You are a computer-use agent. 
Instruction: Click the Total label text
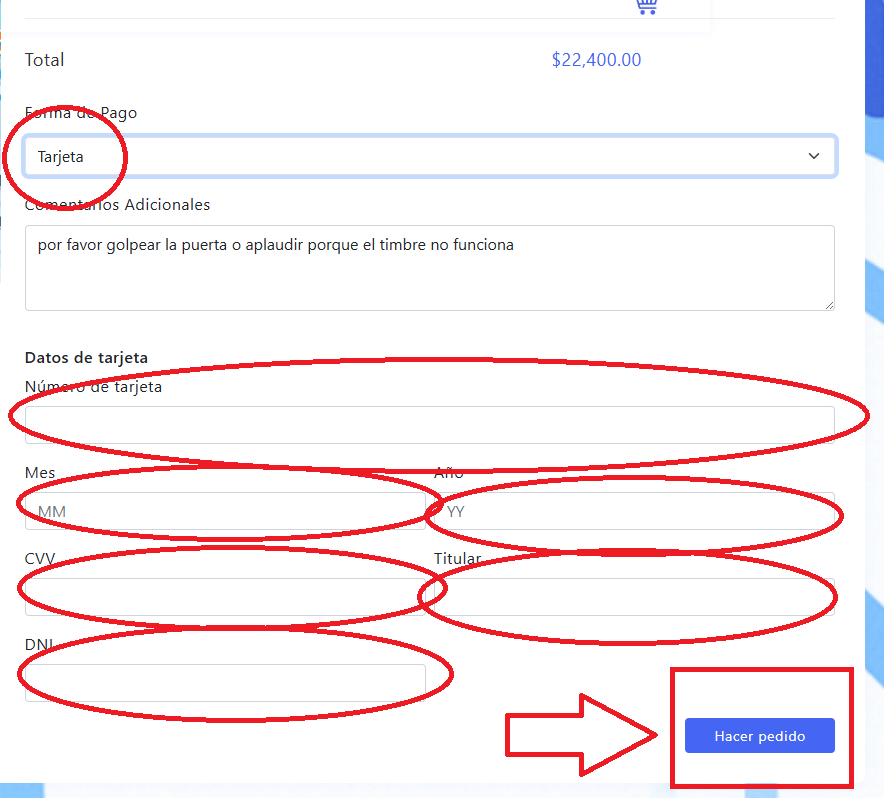[44, 60]
